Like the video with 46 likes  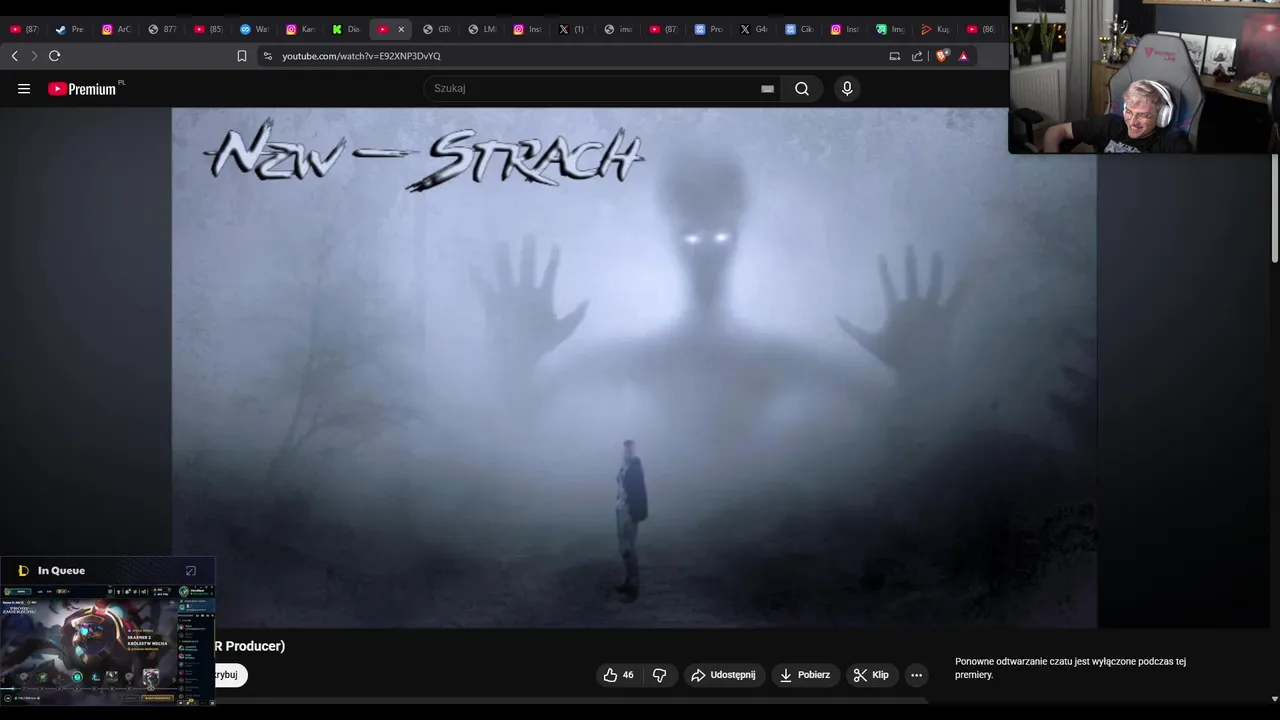coord(619,675)
